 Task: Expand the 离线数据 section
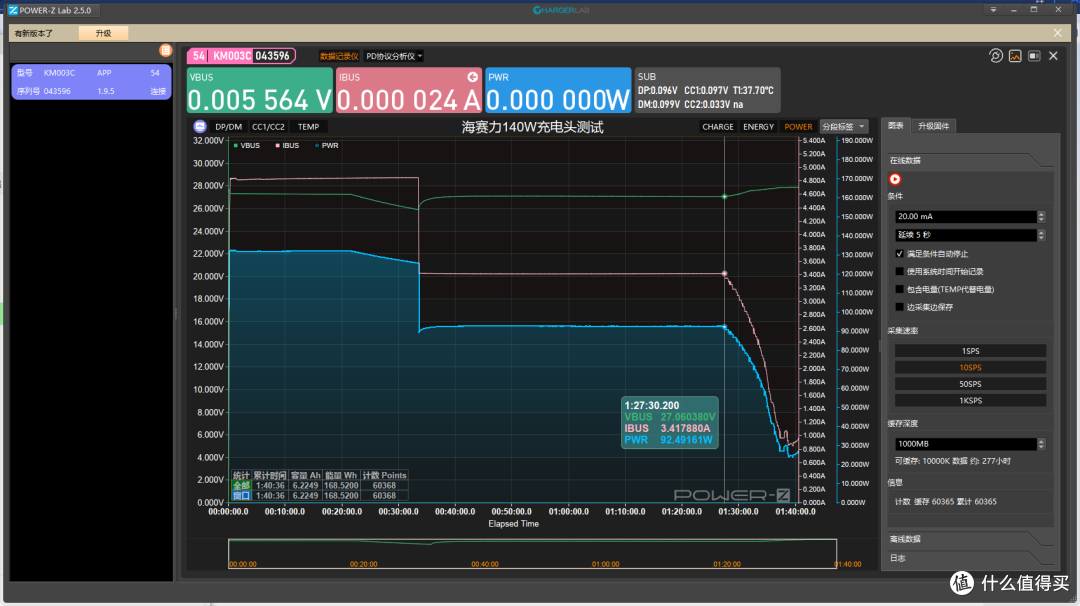tap(970, 539)
